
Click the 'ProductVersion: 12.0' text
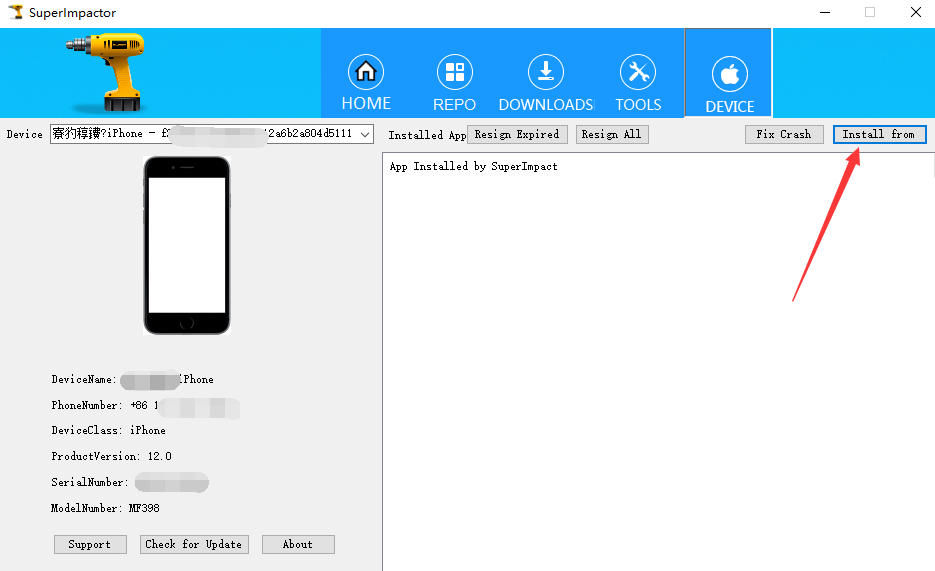click(112, 457)
